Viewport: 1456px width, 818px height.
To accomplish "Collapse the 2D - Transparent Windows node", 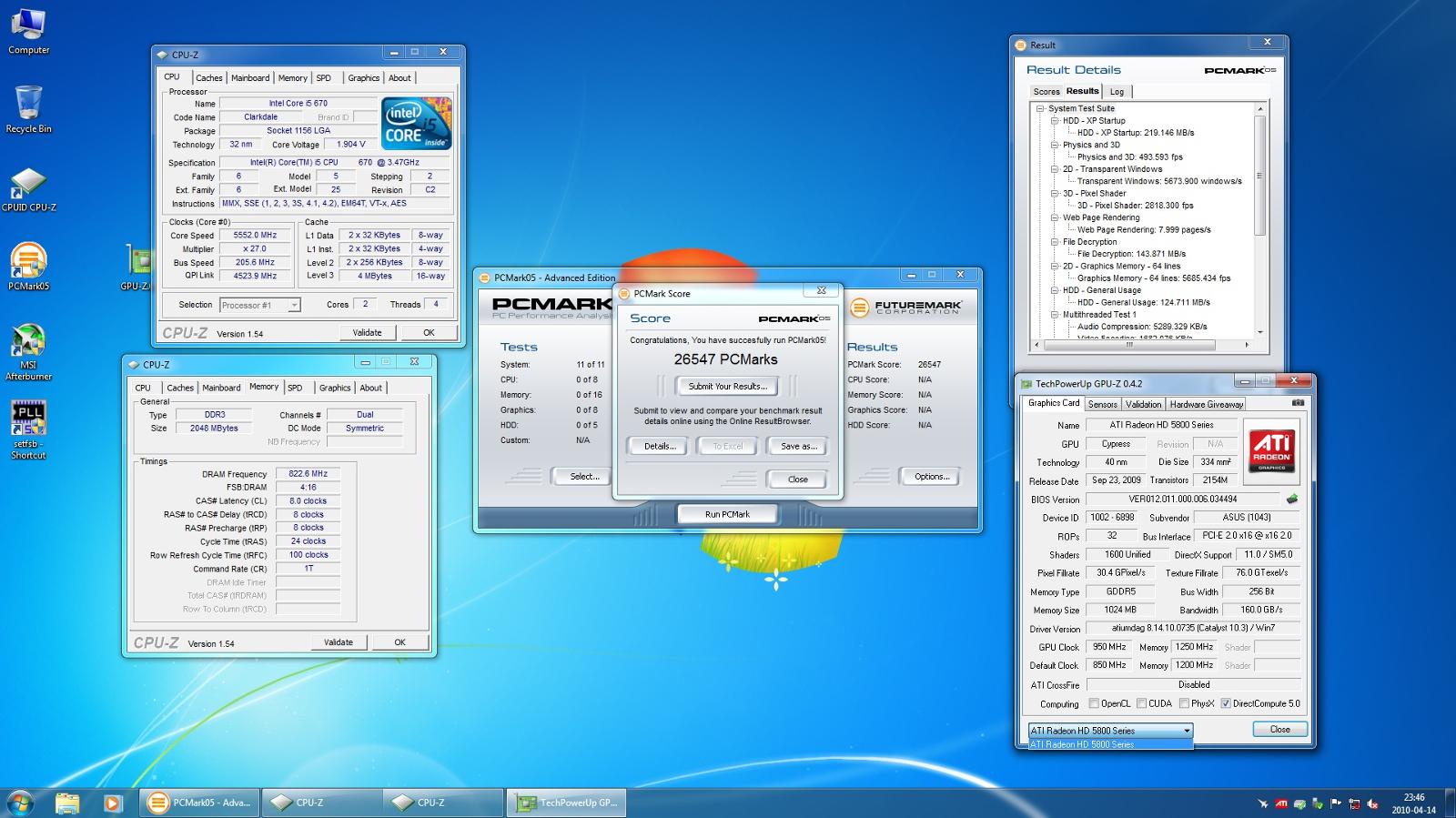I will [1055, 169].
